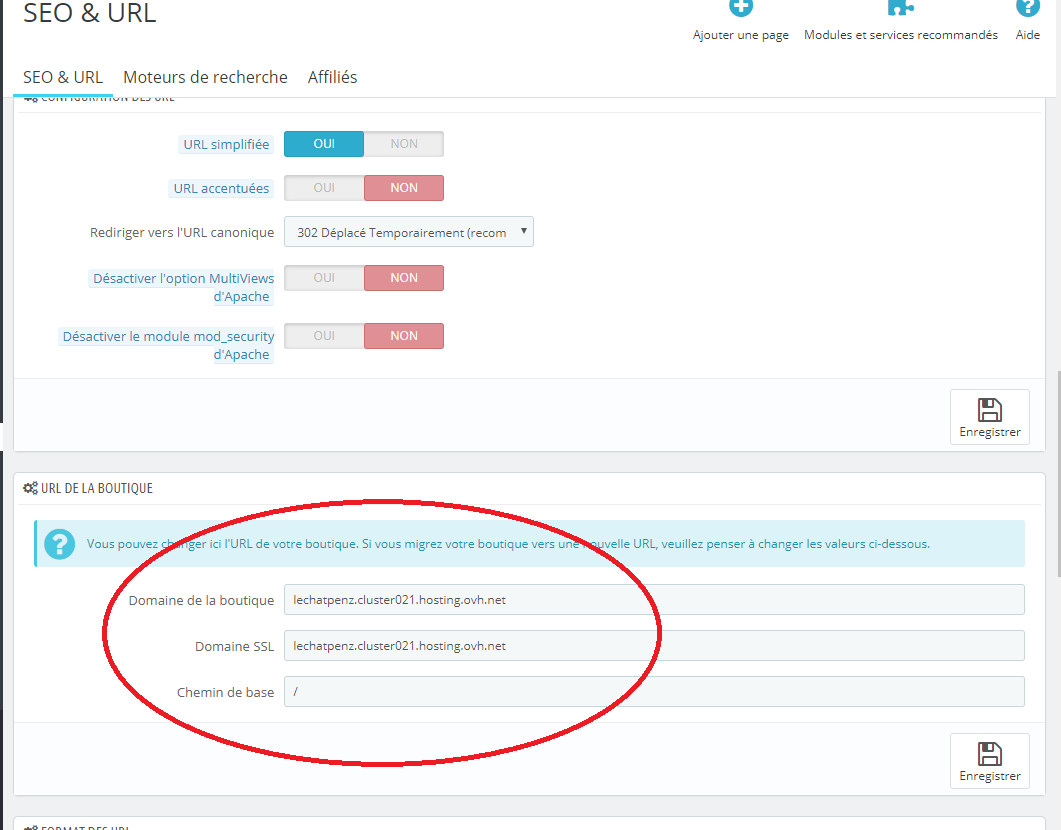Click the Désactiver l'option MultiViews d'Apache label
The height and width of the screenshot is (830, 1061).
click(181, 287)
